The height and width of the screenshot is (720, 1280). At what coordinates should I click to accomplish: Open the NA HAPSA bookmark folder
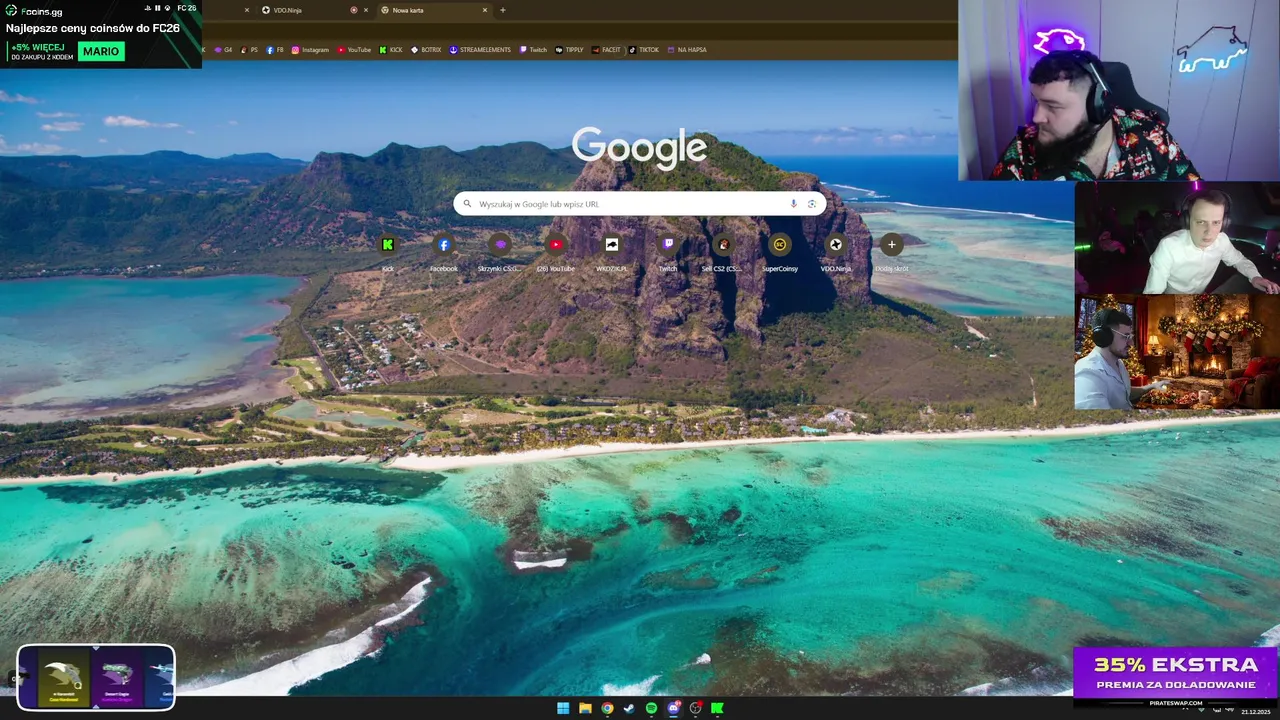click(687, 50)
